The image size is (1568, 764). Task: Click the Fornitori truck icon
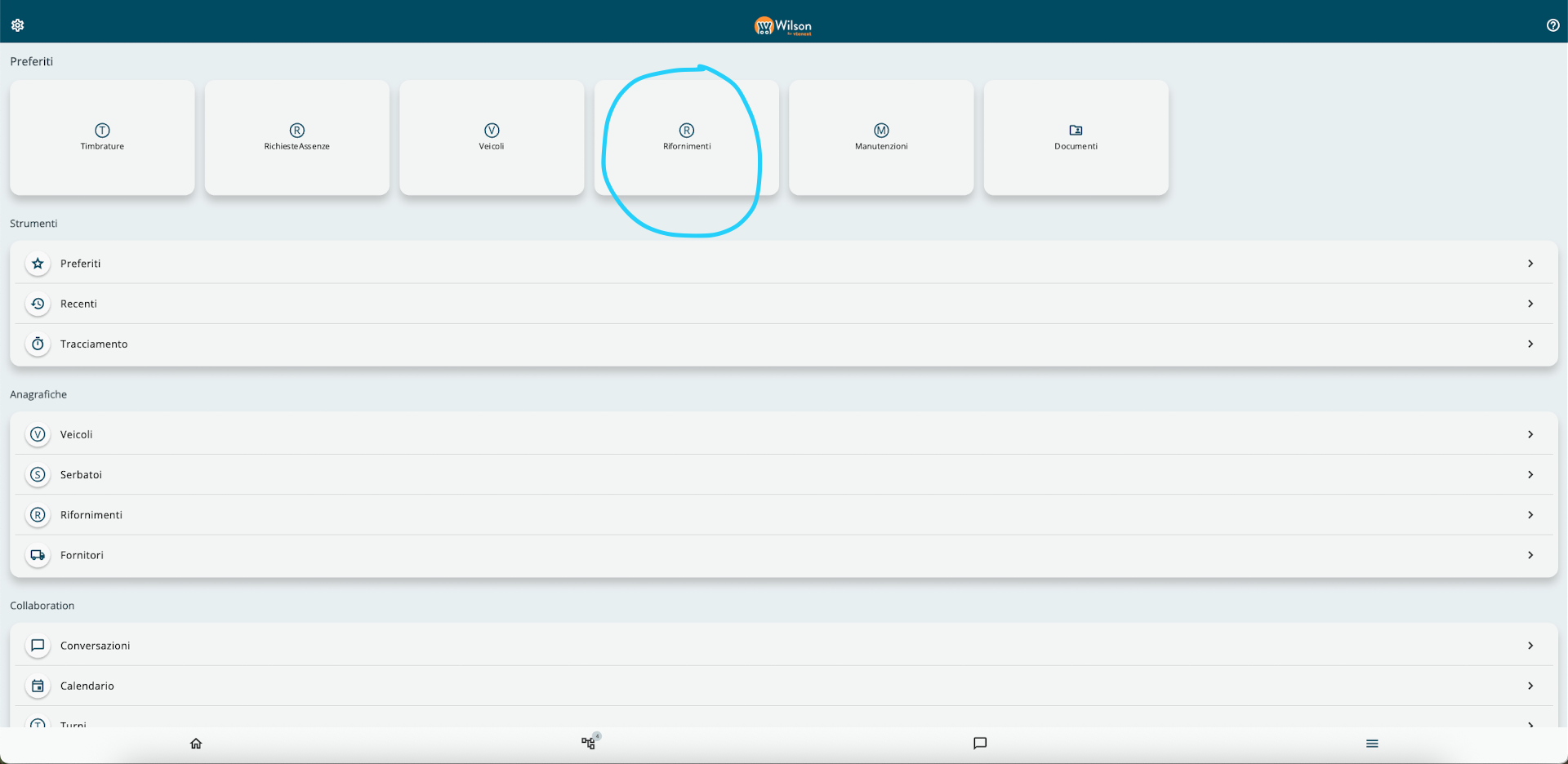coord(38,555)
